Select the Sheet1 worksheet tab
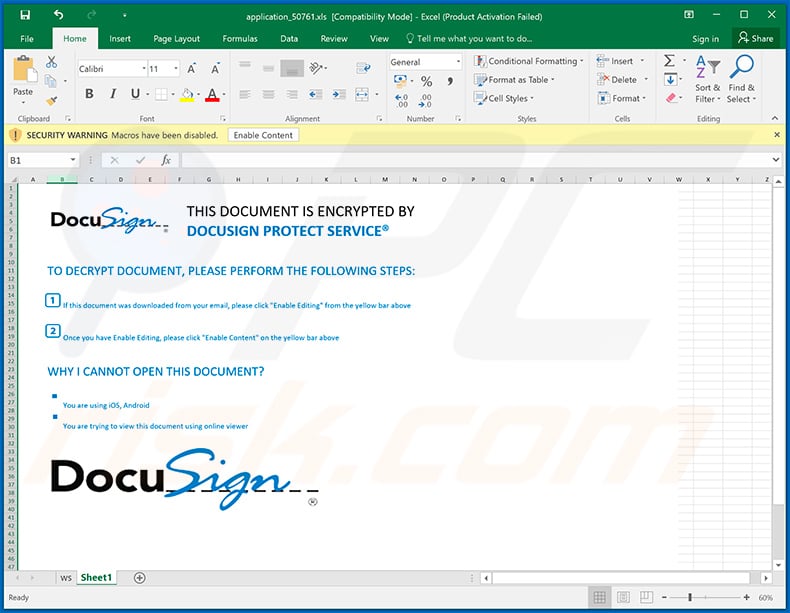 96,578
